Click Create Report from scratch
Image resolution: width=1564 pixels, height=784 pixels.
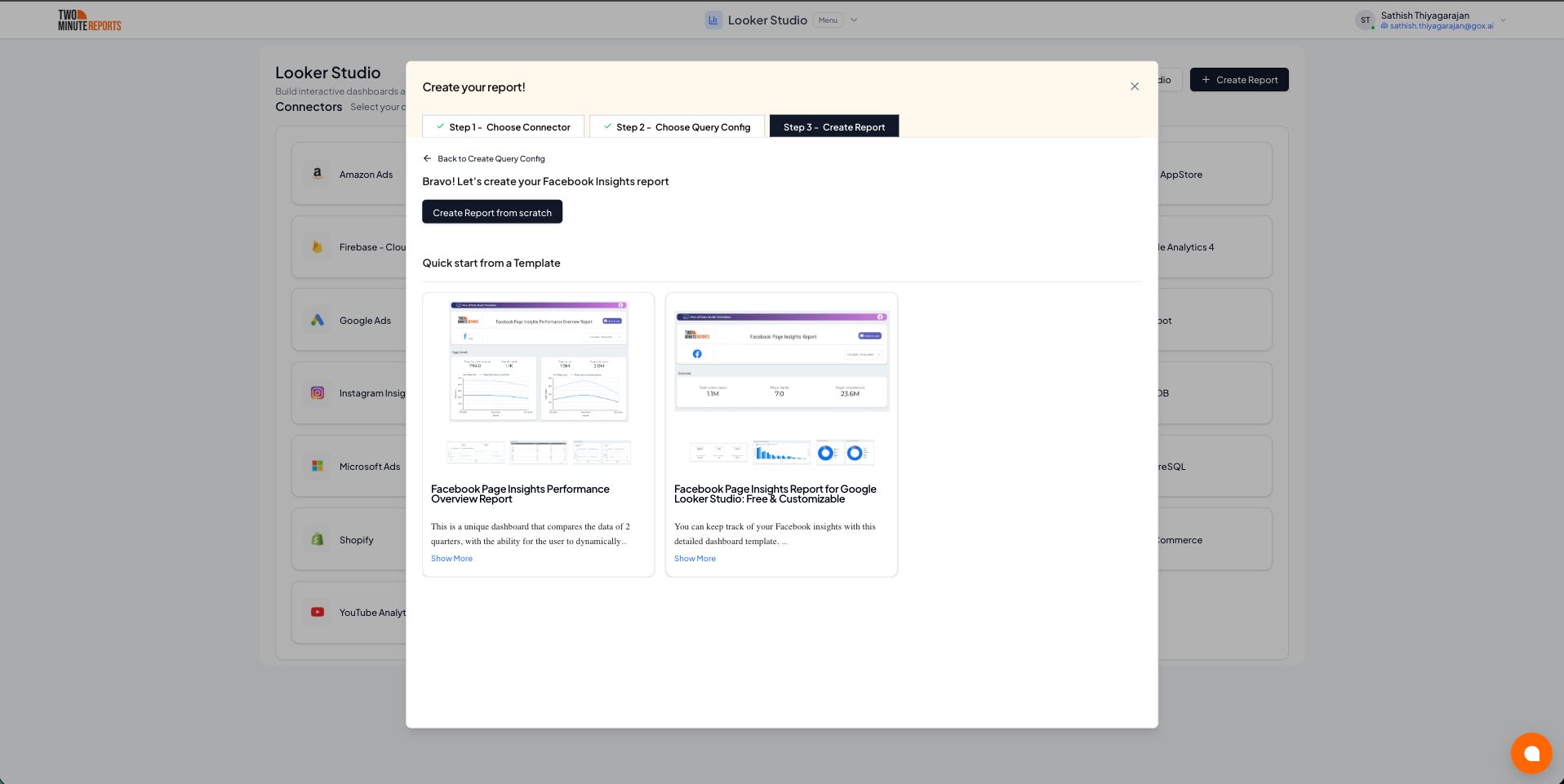click(x=491, y=211)
